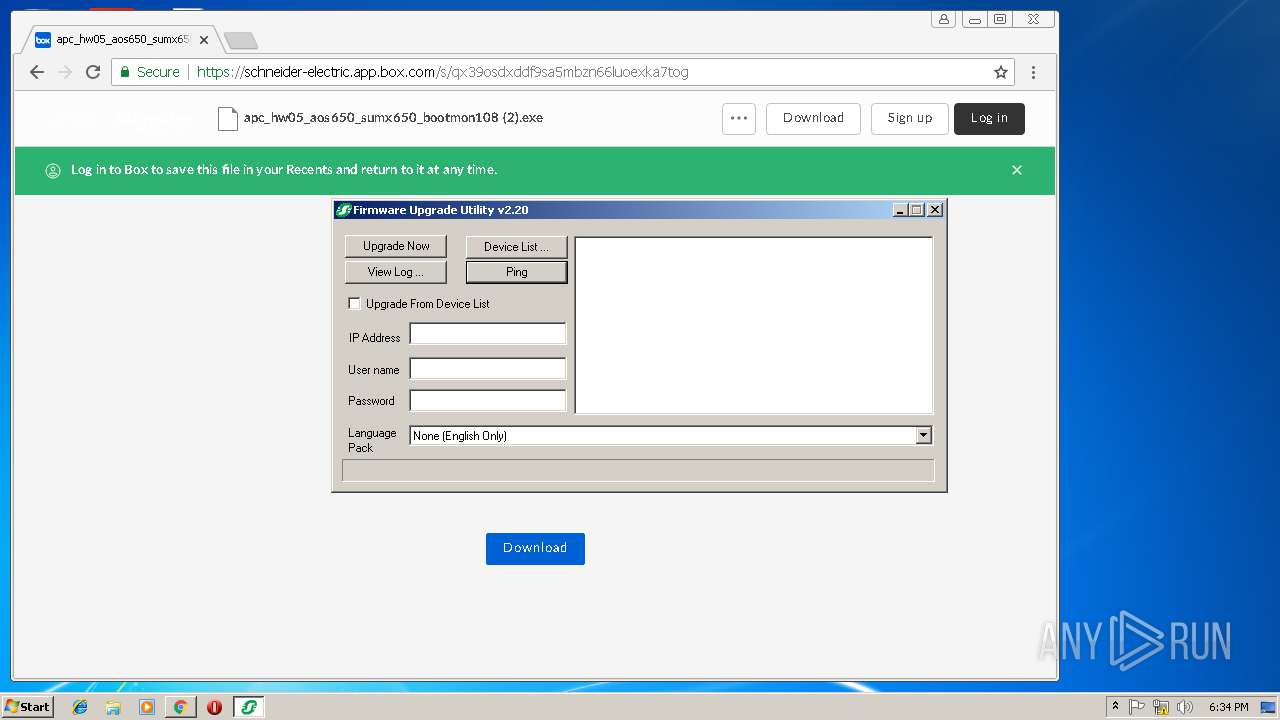
Task: Open the Windows Start menu
Action: tap(28, 707)
